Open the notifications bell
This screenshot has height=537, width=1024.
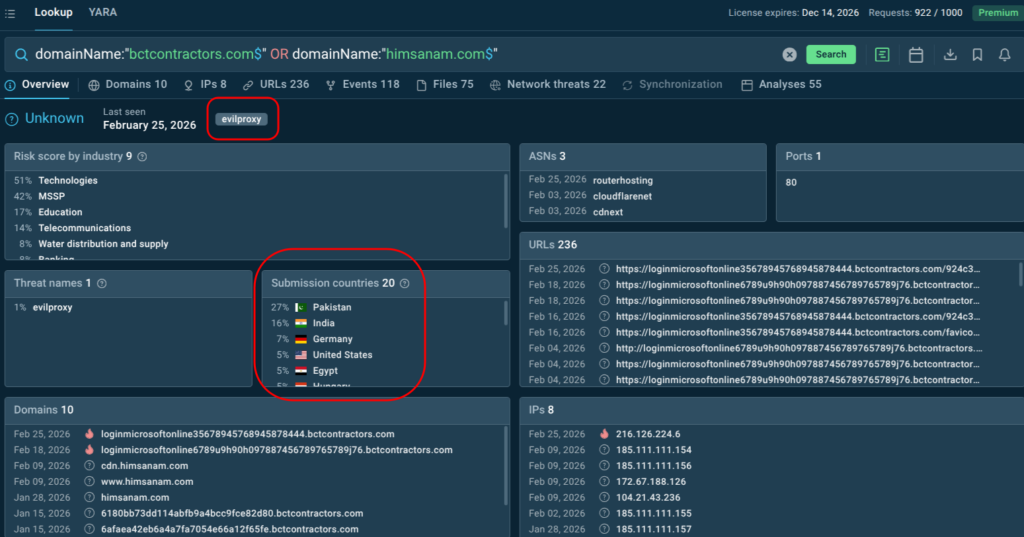1005,55
